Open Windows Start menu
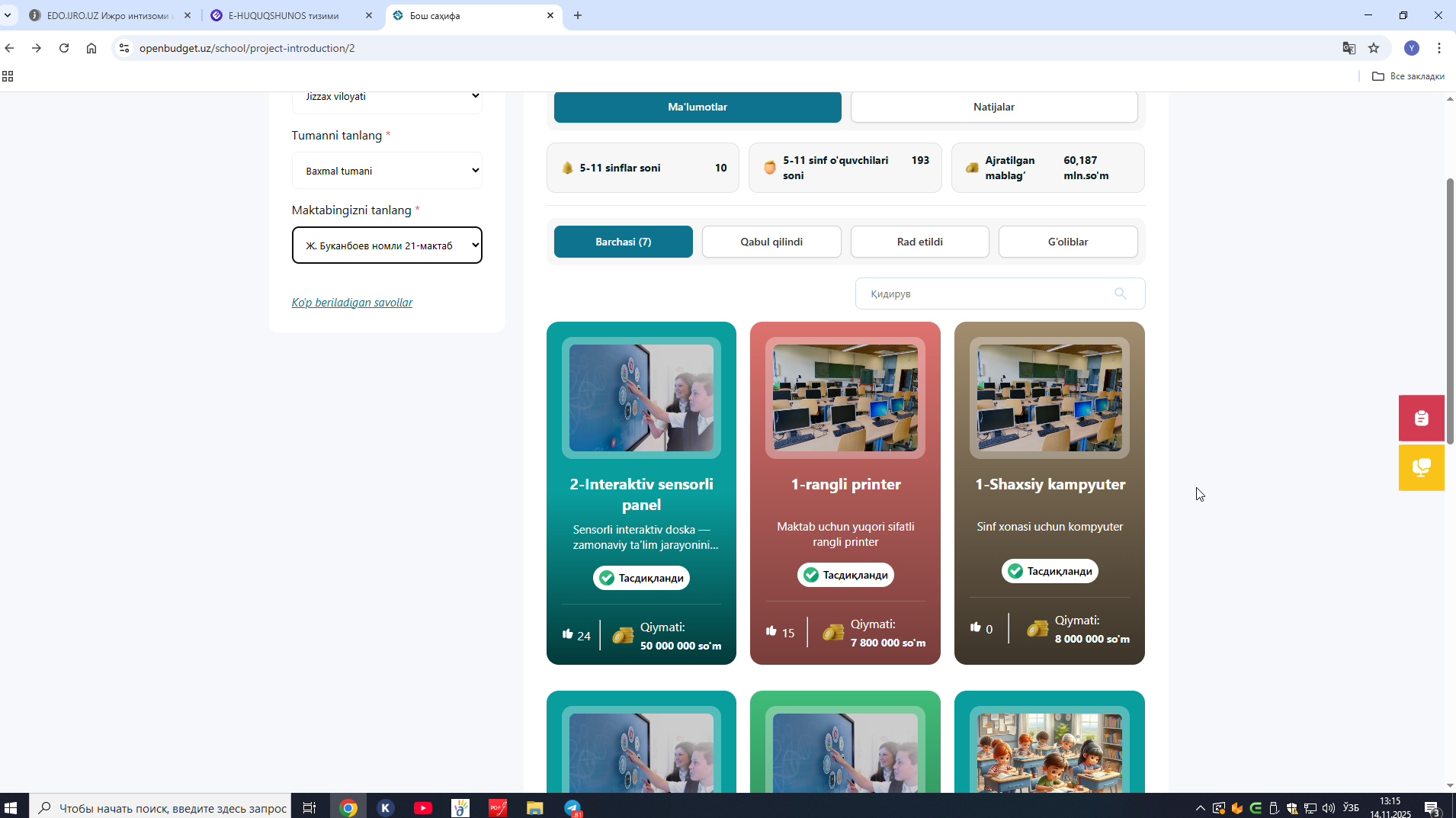1456x818 pixels. pos(11,807)
